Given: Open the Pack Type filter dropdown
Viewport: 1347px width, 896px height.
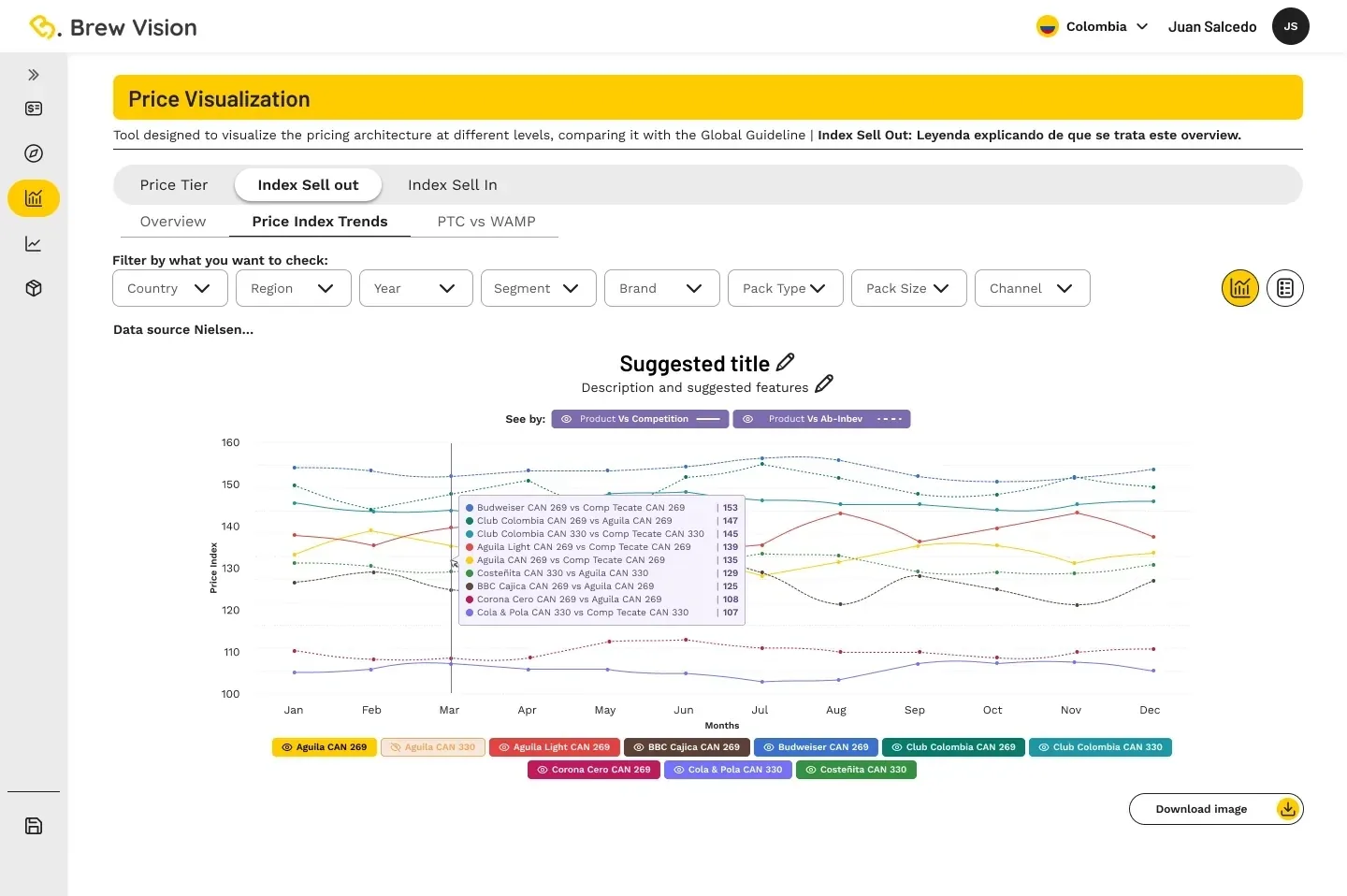Looking at the screenshot, I should pos(786,288).
